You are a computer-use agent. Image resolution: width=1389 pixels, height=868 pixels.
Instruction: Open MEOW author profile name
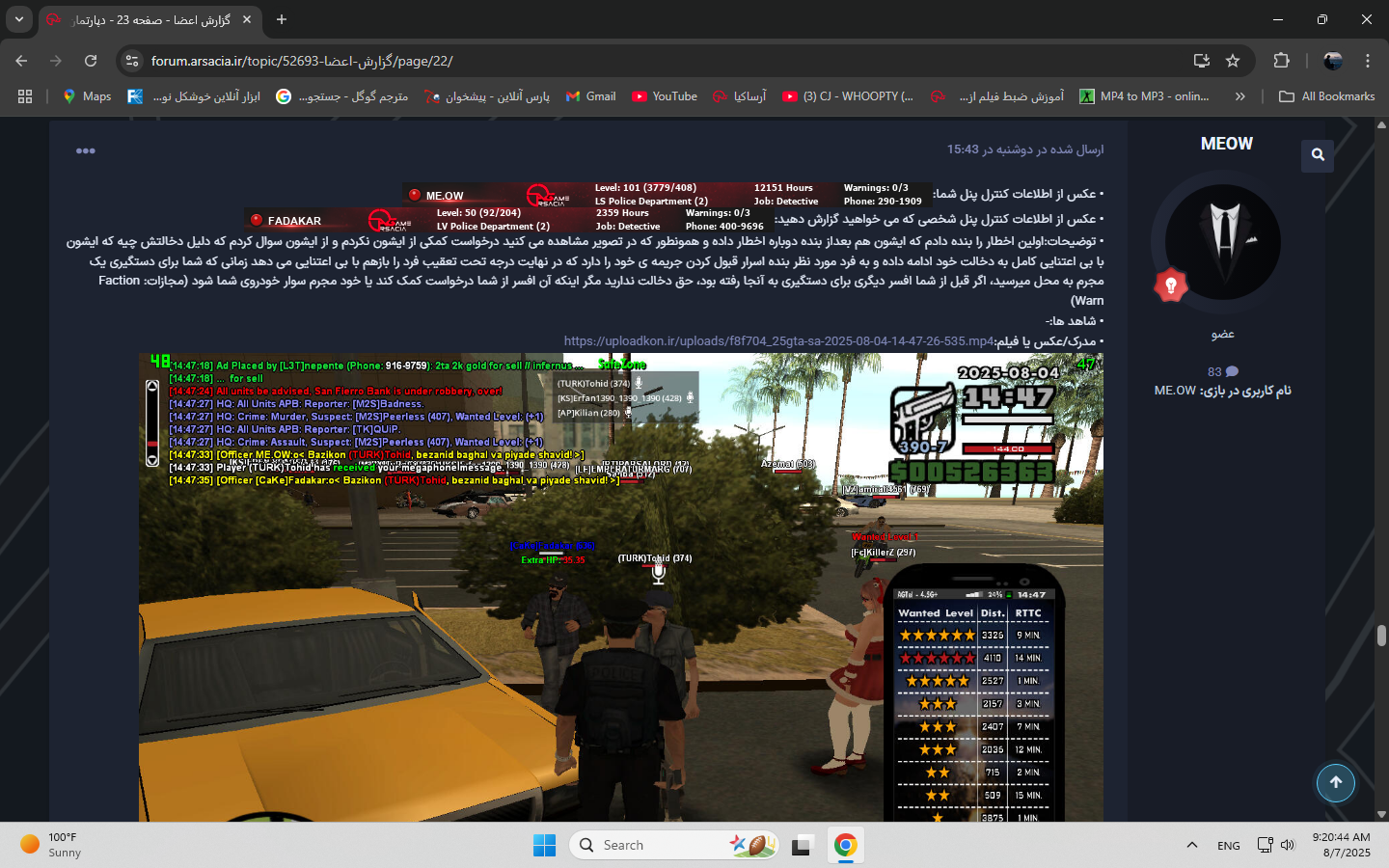1226,144
